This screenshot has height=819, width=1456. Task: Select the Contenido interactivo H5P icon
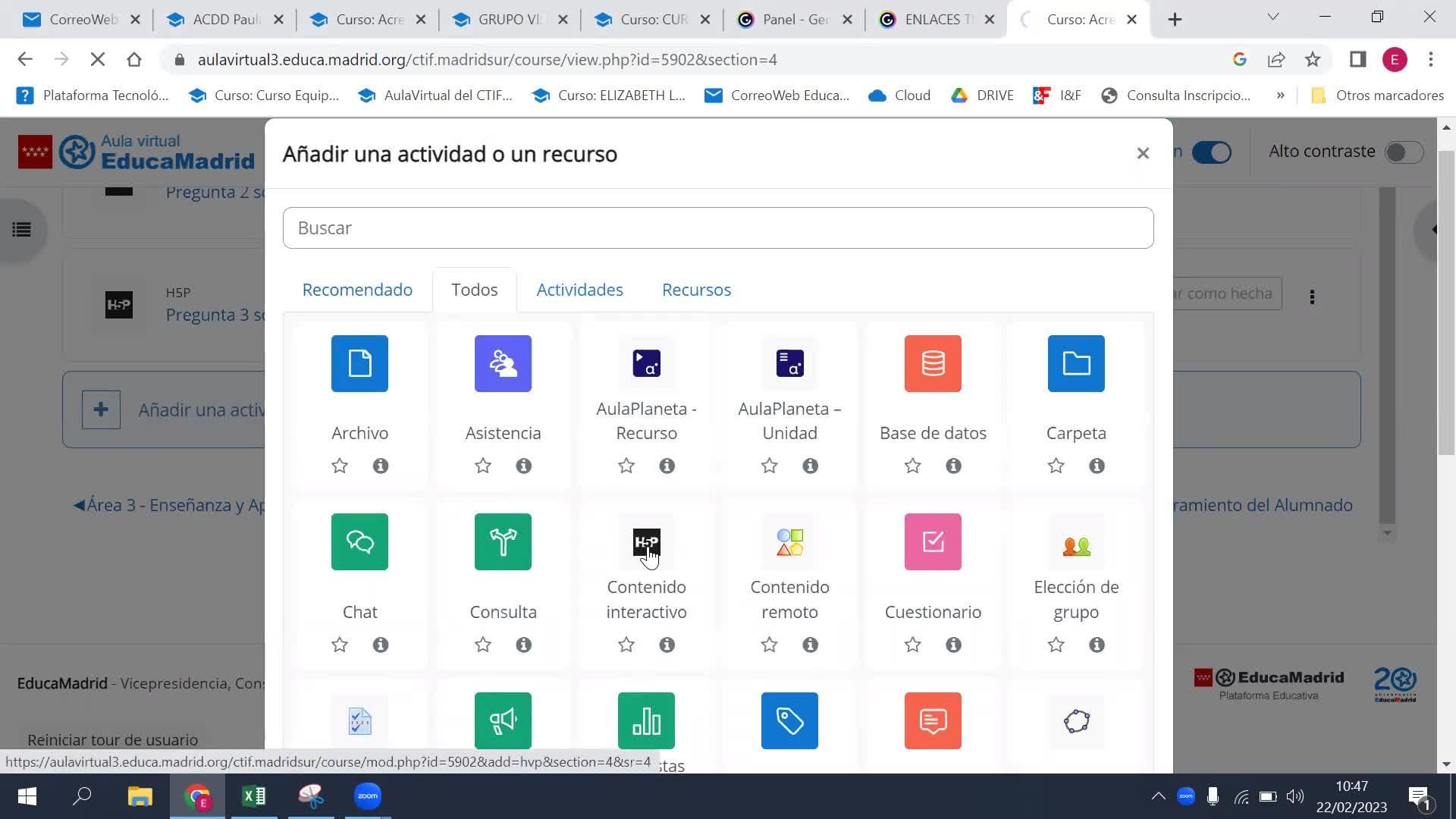(646, 541)
